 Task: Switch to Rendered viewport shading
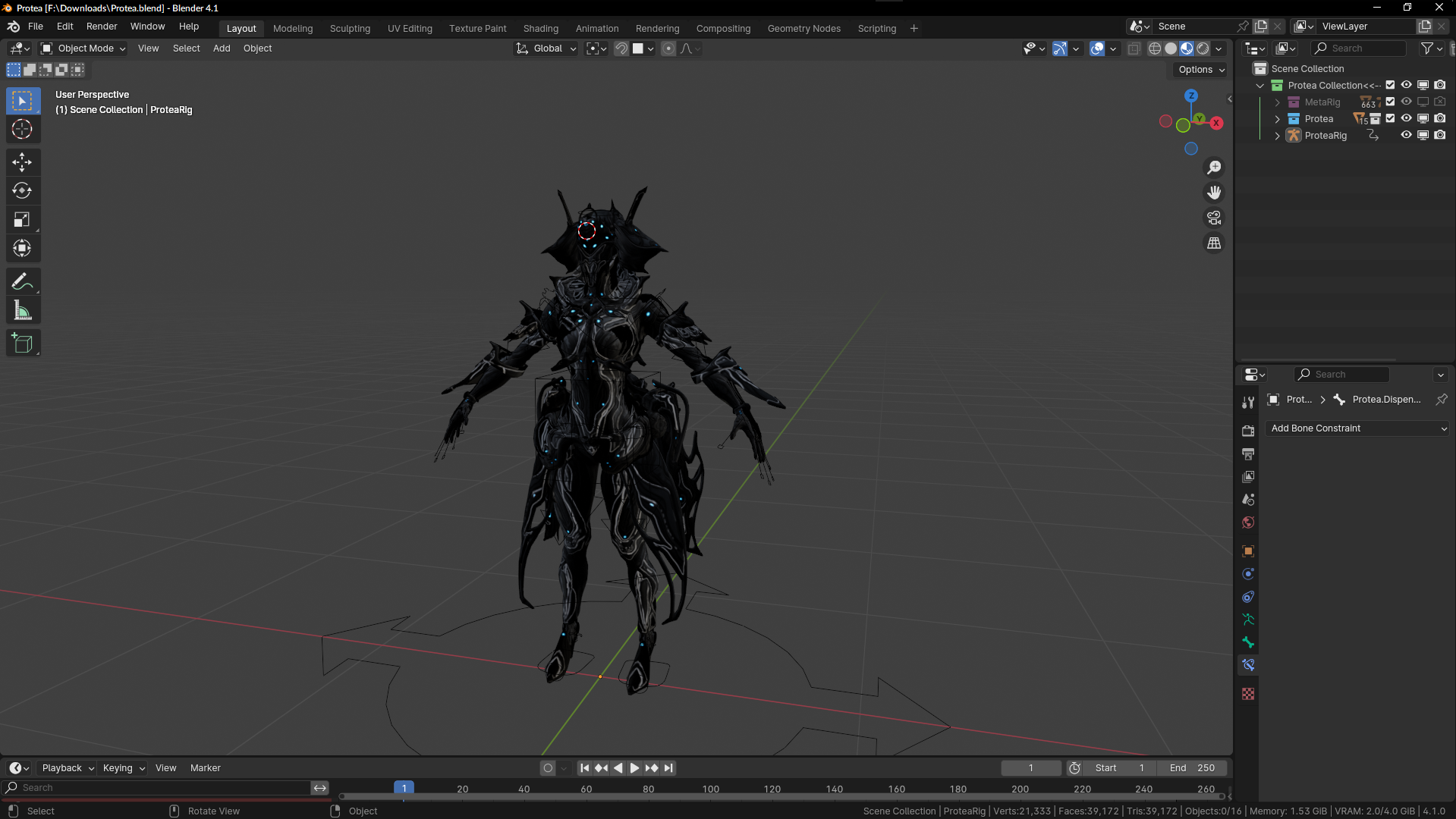(1203, 49)
